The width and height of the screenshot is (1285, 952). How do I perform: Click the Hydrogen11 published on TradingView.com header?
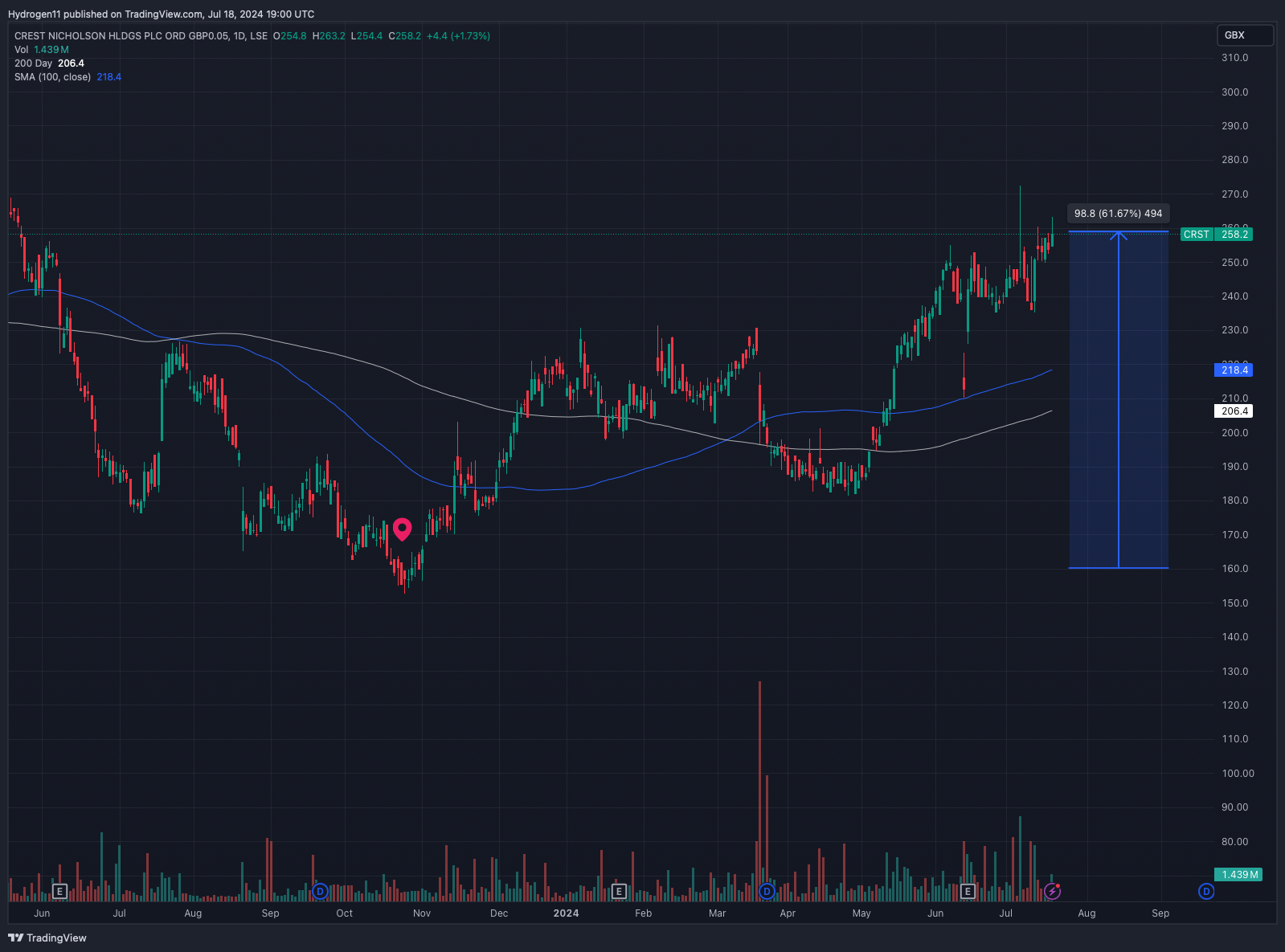point(161,14)
